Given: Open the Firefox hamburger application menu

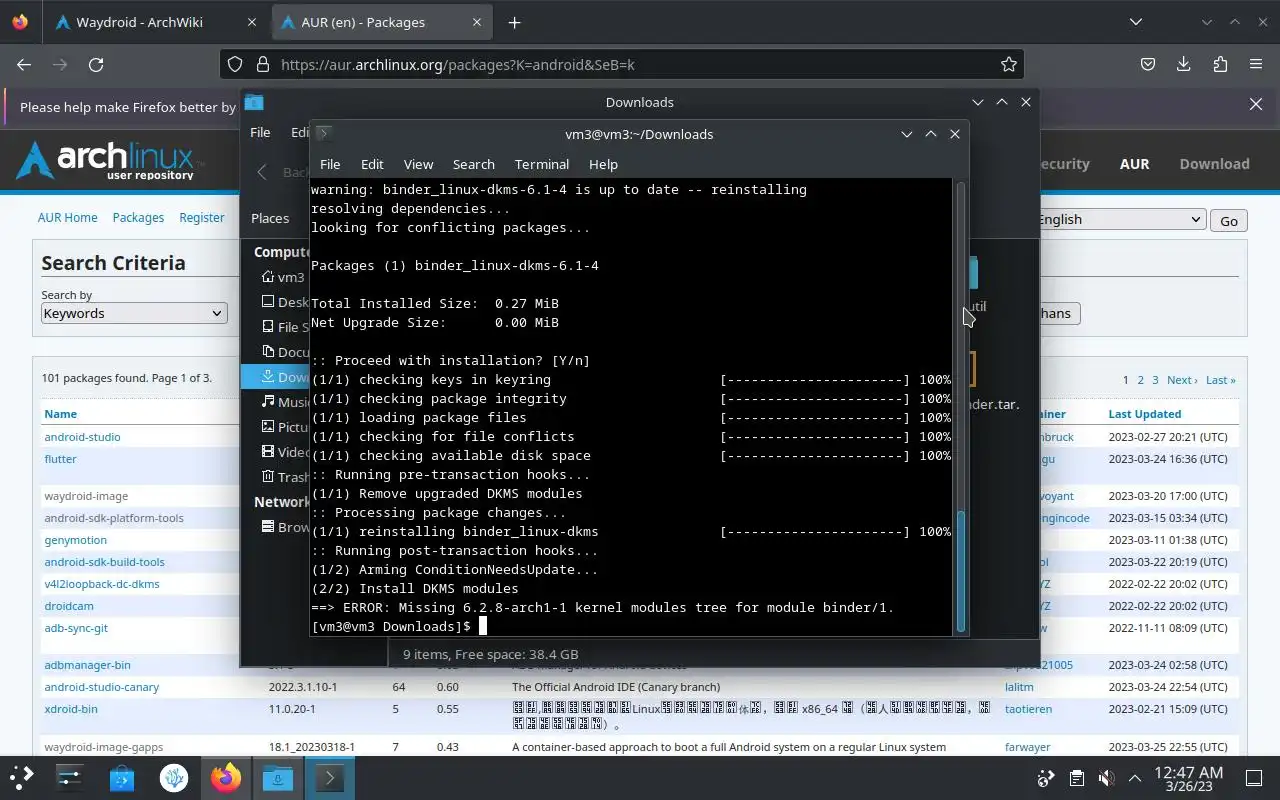Looking at the screenshot, I should click(x=1256, y=64).
